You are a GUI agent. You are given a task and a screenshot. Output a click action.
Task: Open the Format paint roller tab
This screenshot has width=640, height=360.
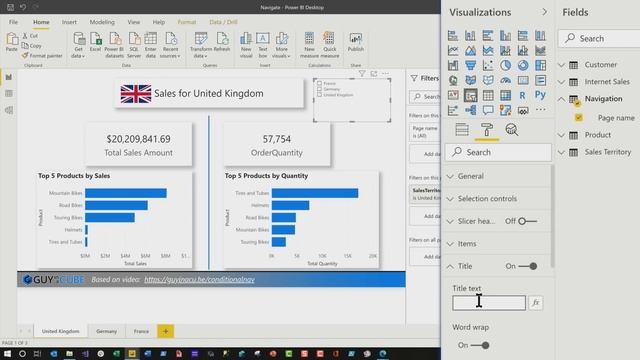(x=487, y=130)
